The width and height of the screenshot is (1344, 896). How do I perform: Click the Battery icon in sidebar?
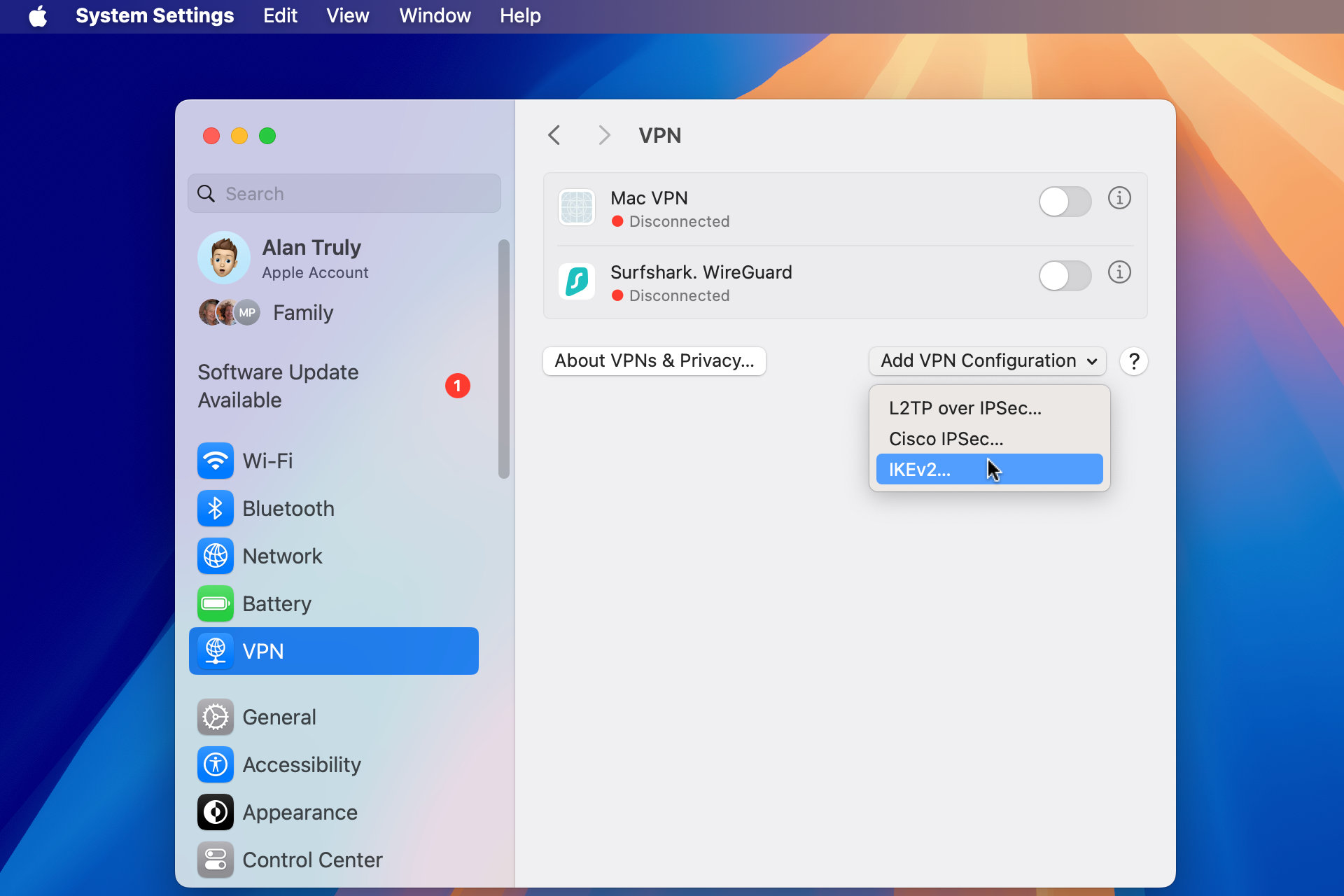[215, 603]
